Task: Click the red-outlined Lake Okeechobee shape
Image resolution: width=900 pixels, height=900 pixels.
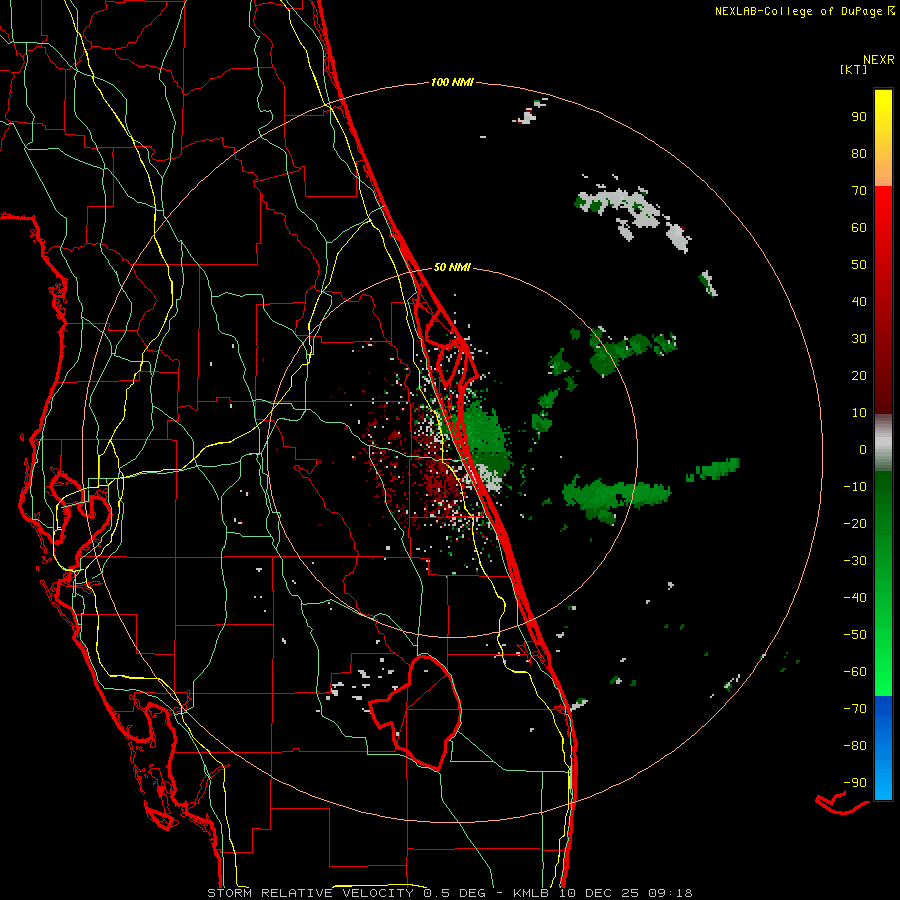Action: click(x=416, y=712)
